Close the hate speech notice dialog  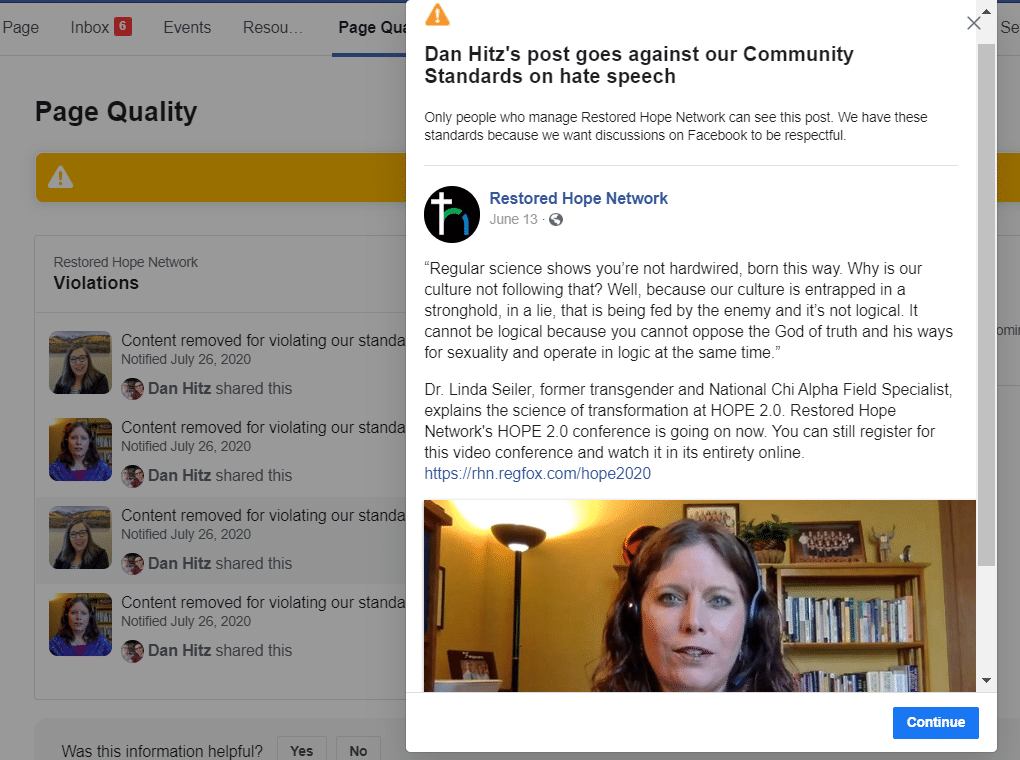tap(973, 23)
